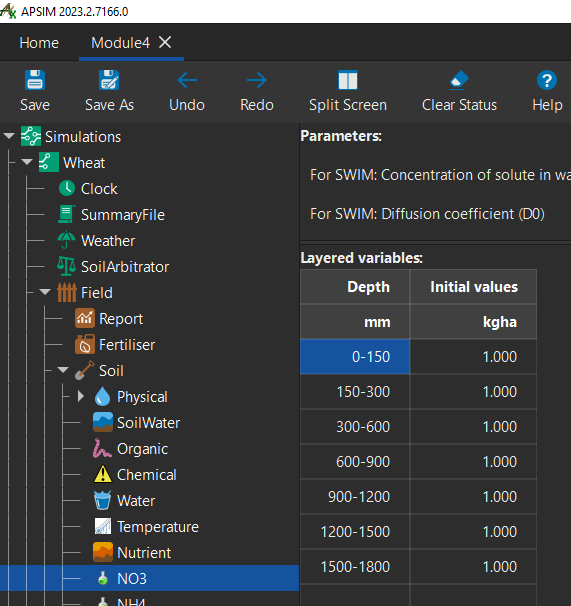The width and height of the screenshot is (571, 606).
Task: Select the 150-300 depth cell
Action: coord(355,392)
